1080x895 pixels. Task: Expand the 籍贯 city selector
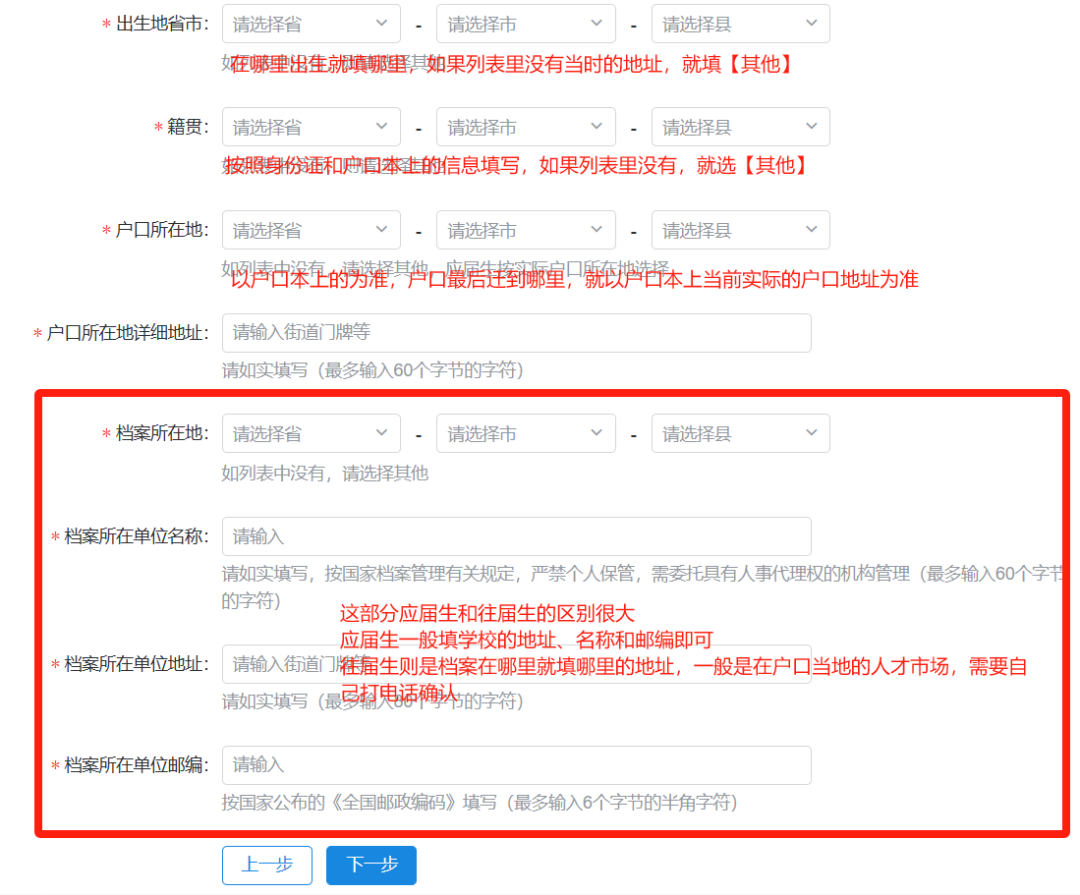click(526, 127)
